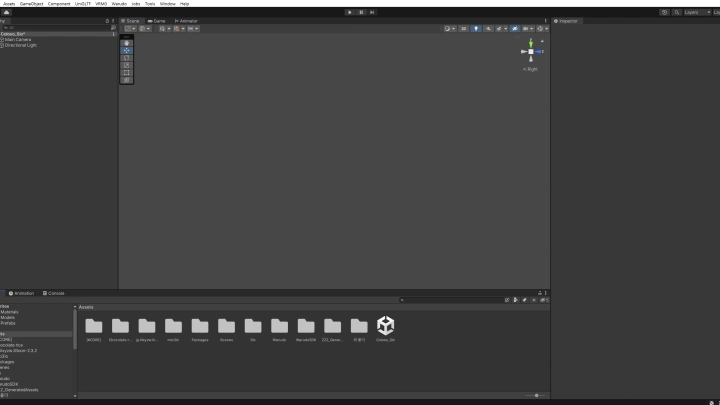
Task: Select the Rotate tool
Action: click(x=127, y=58)
